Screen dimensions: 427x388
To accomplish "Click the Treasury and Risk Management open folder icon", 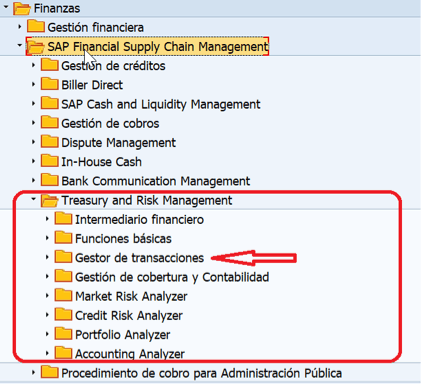I will 49,201.
